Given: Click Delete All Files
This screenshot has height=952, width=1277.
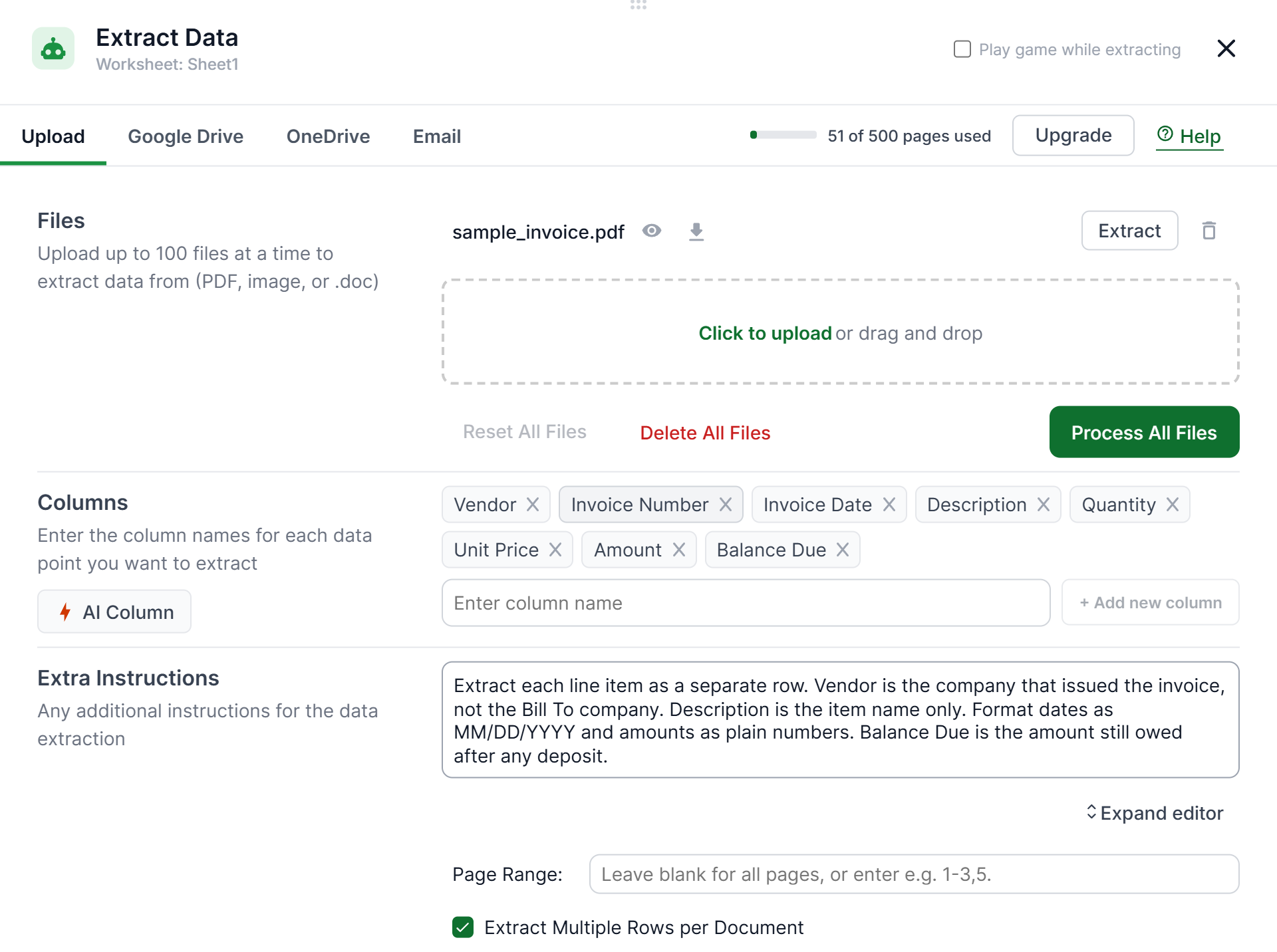Looking at the screenshot, I should point(705,433).
